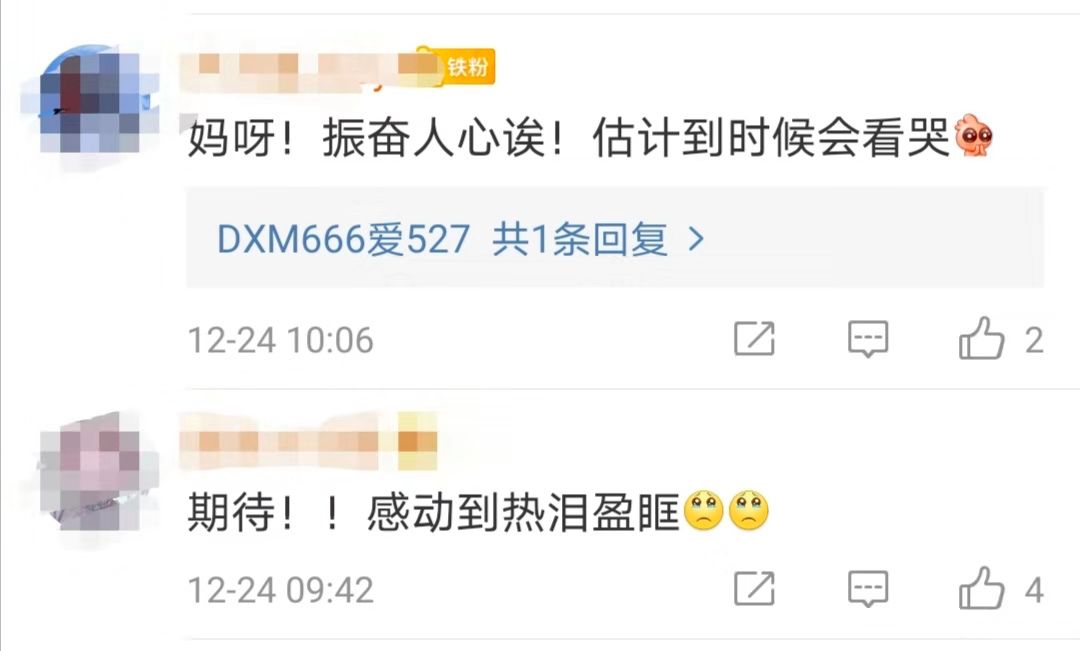1080x651 pixels.
Task: View the 共1条回复 reply thread
Action: click(579, 239)
